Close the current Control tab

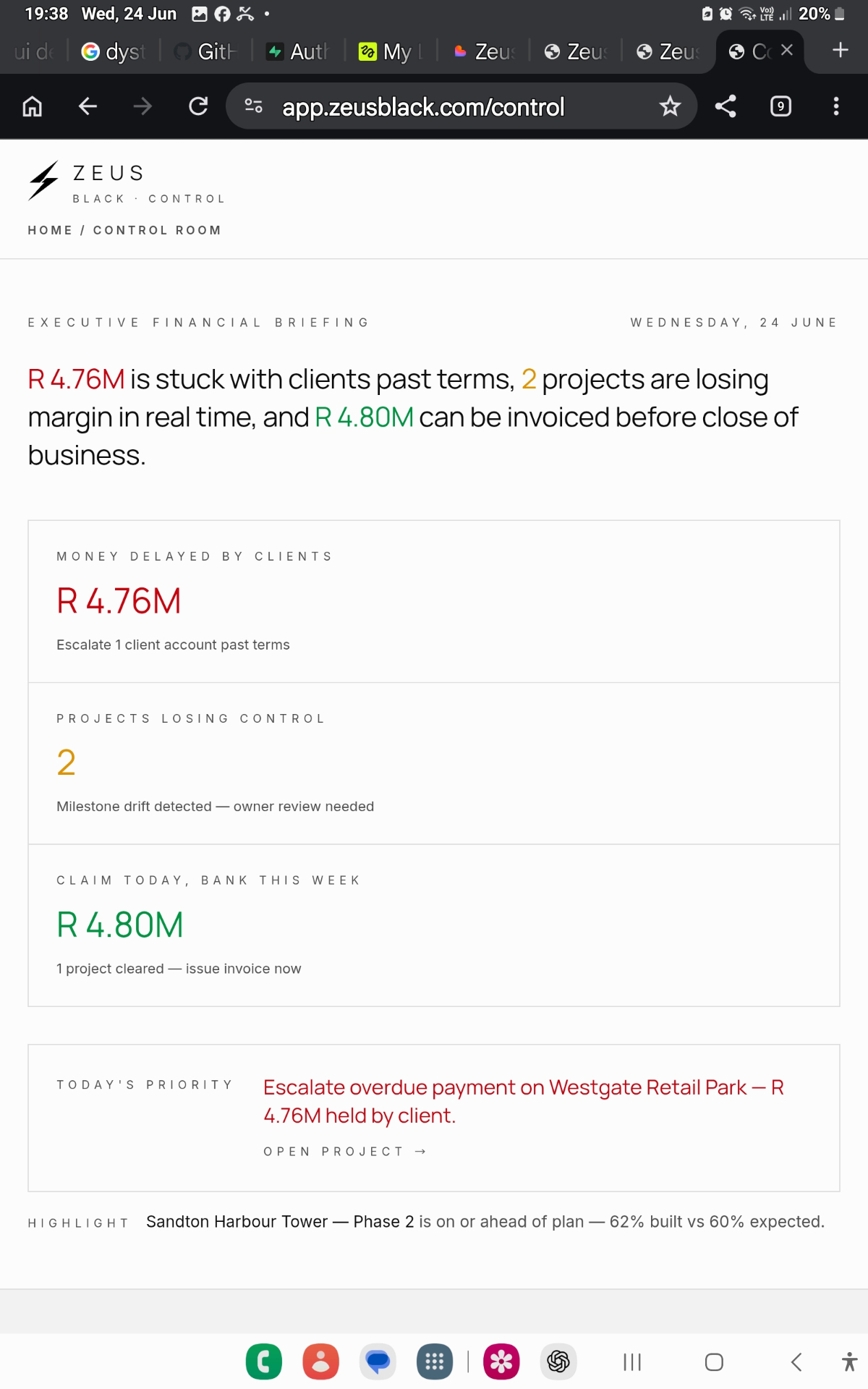coord(787,50)
